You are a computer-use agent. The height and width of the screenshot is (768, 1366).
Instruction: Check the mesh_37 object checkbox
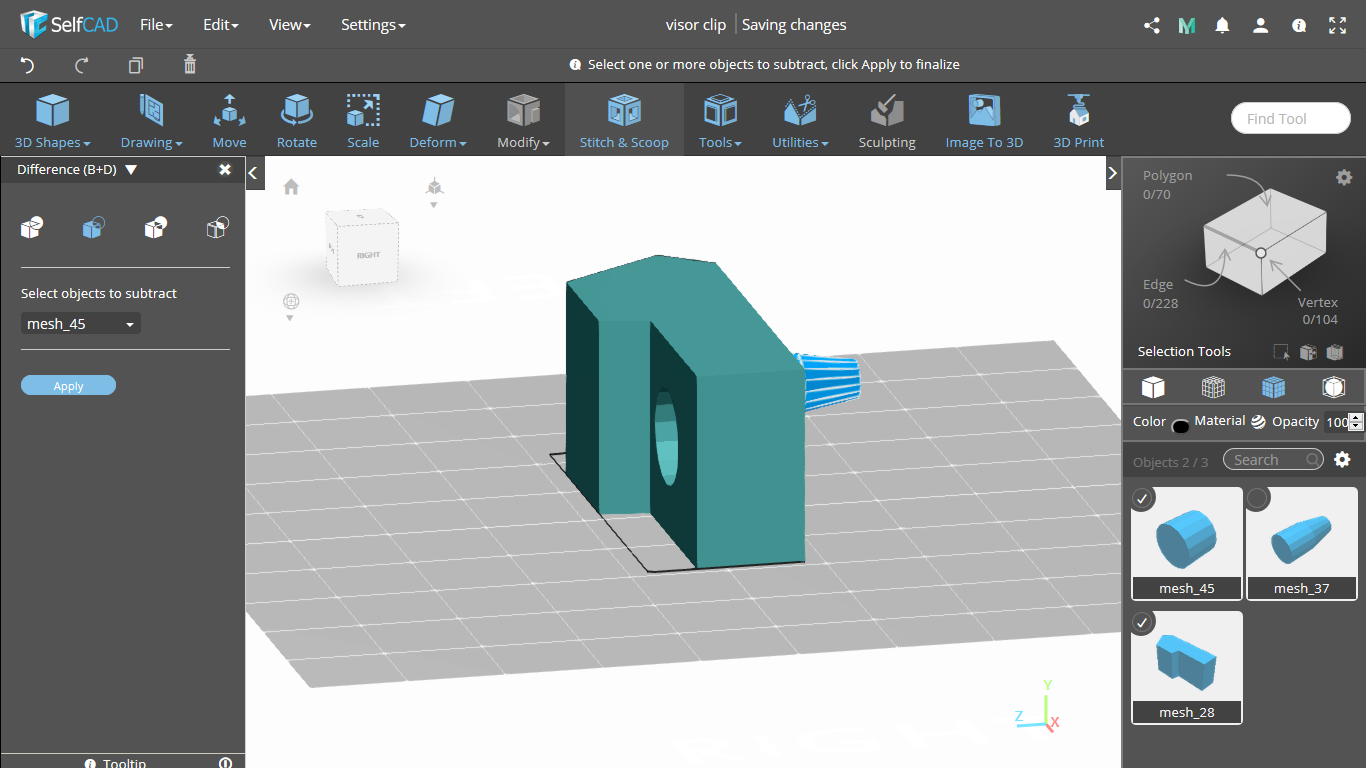1258,498
